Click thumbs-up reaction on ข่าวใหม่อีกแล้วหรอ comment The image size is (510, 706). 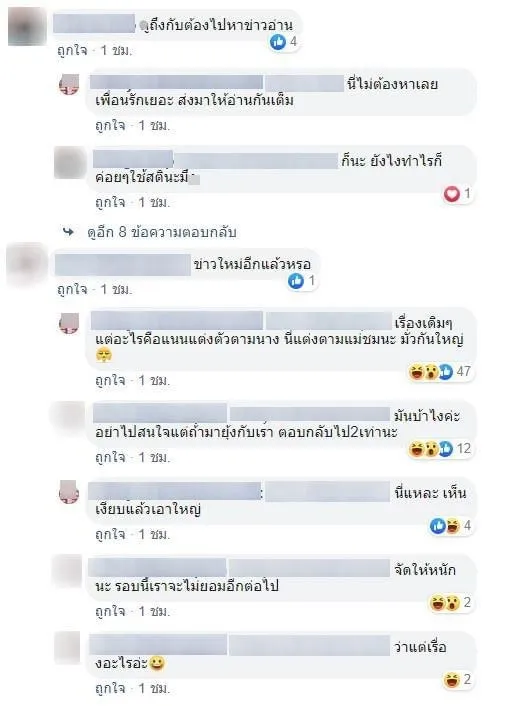(x=302, y=281)
